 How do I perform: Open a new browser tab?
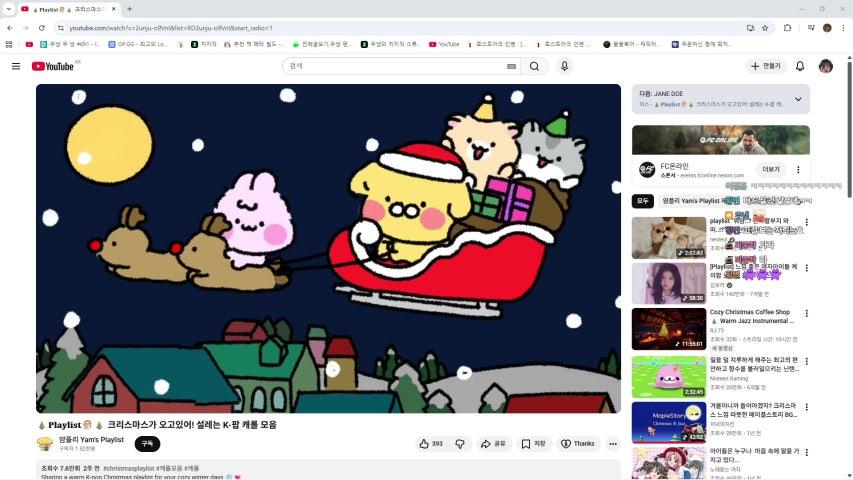click(129, 9)
